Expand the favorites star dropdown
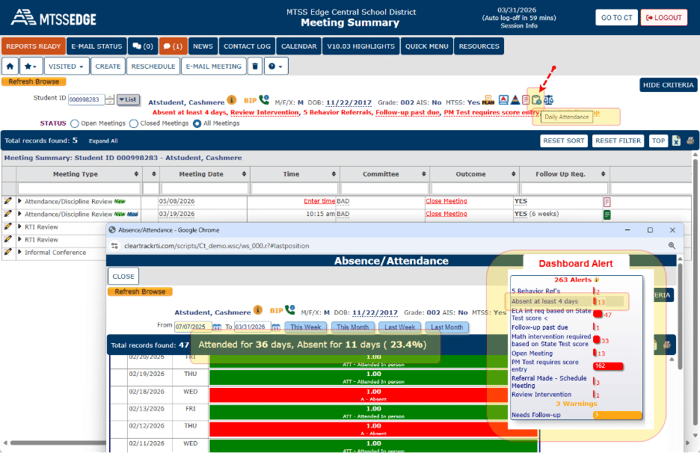 point(32,66)
